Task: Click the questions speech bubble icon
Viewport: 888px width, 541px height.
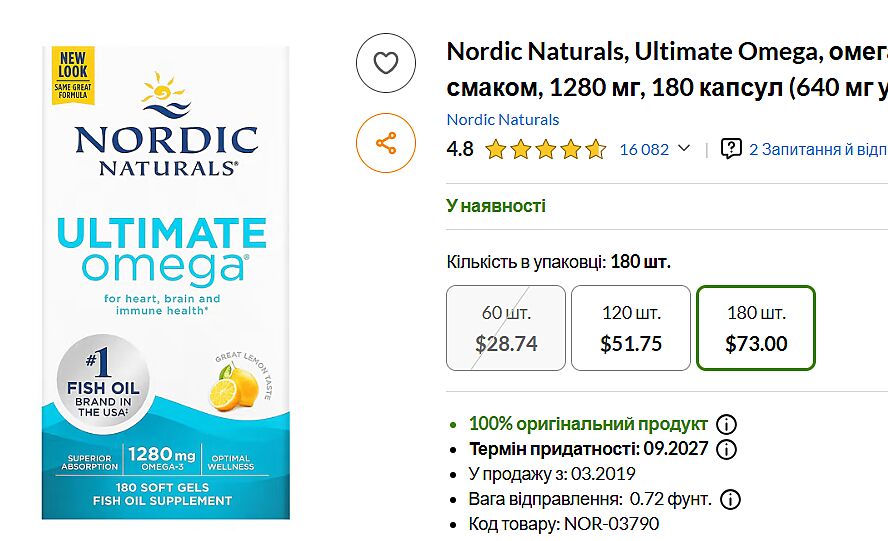Action: (732, 149)
